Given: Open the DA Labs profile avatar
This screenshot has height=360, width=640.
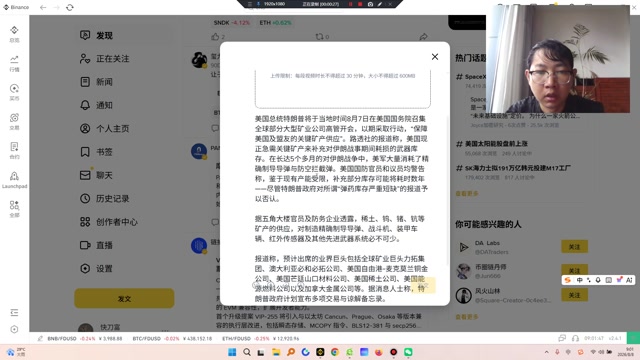Looking at the screenshot, I should point(464,247).
